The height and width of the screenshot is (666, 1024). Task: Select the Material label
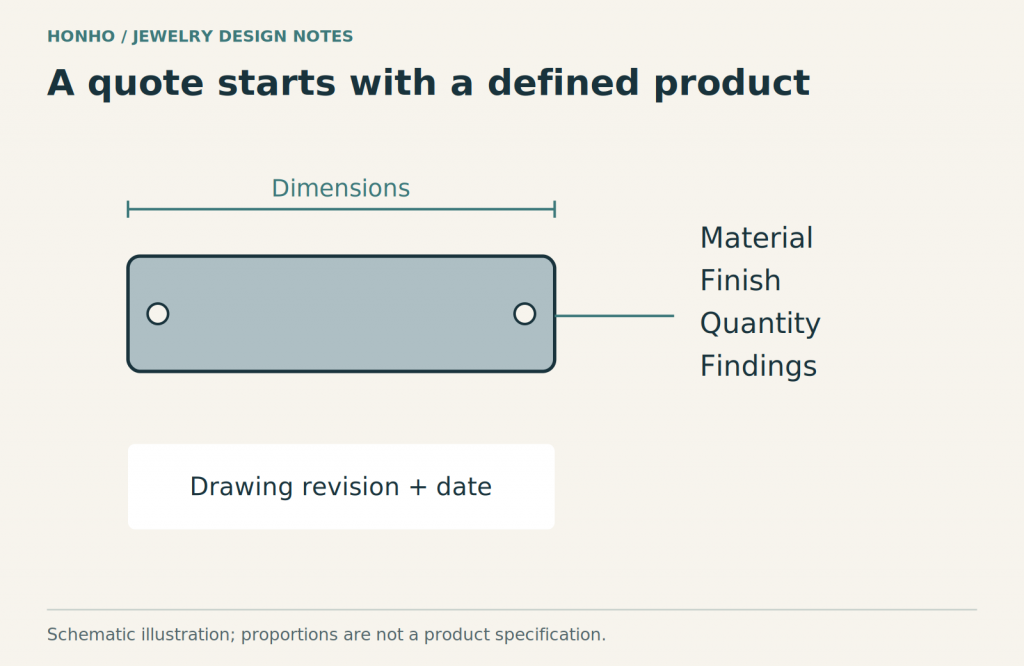pos(756,238)
